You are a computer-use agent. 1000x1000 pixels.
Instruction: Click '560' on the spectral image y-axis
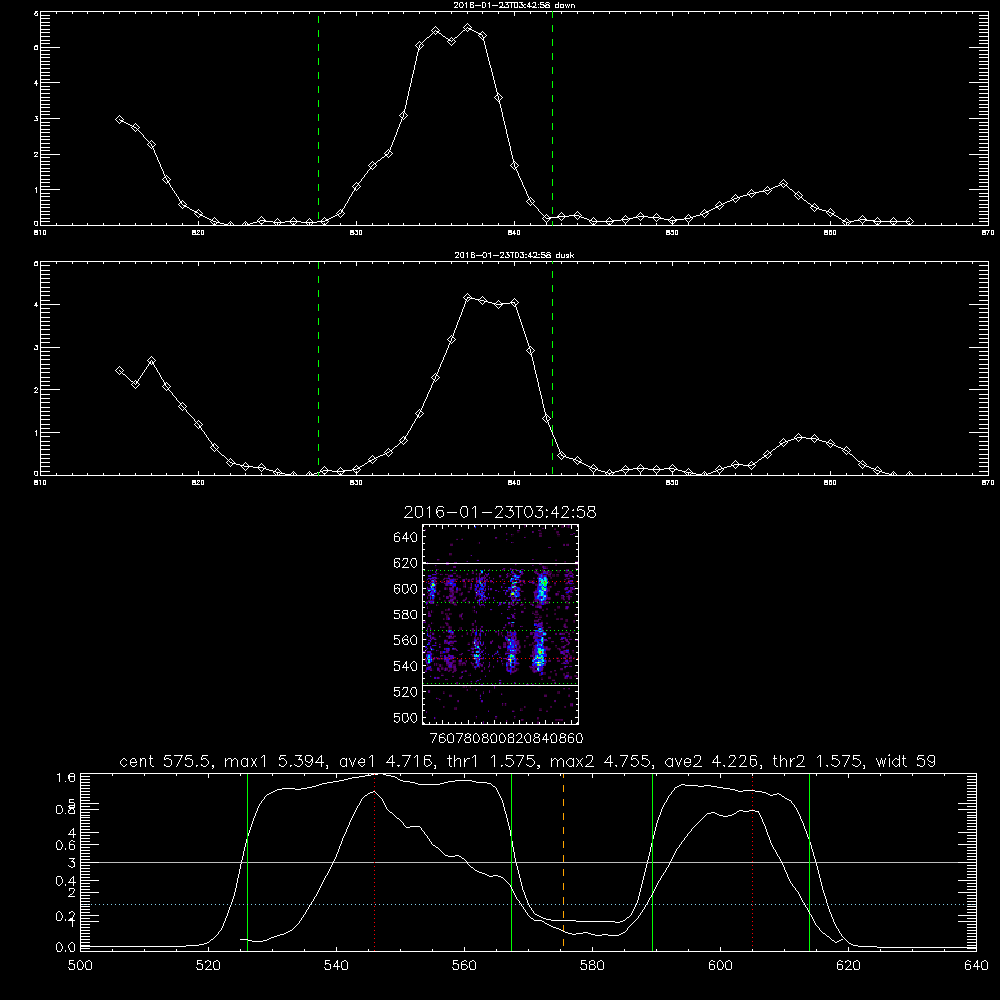pyautogui.click(x=406, y=640)
